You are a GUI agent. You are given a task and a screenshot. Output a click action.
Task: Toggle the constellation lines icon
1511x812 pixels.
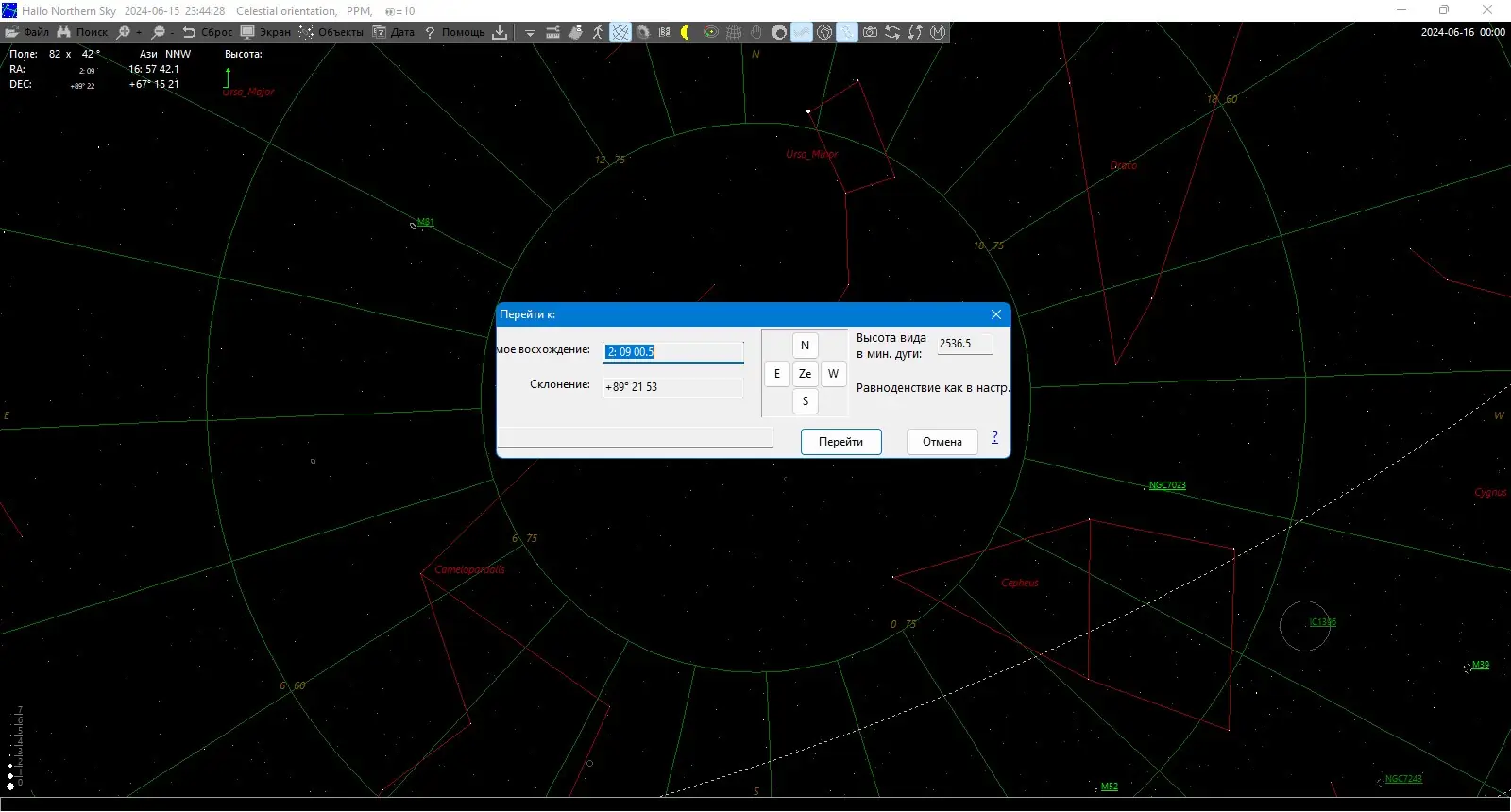click(x=620, y=32)
